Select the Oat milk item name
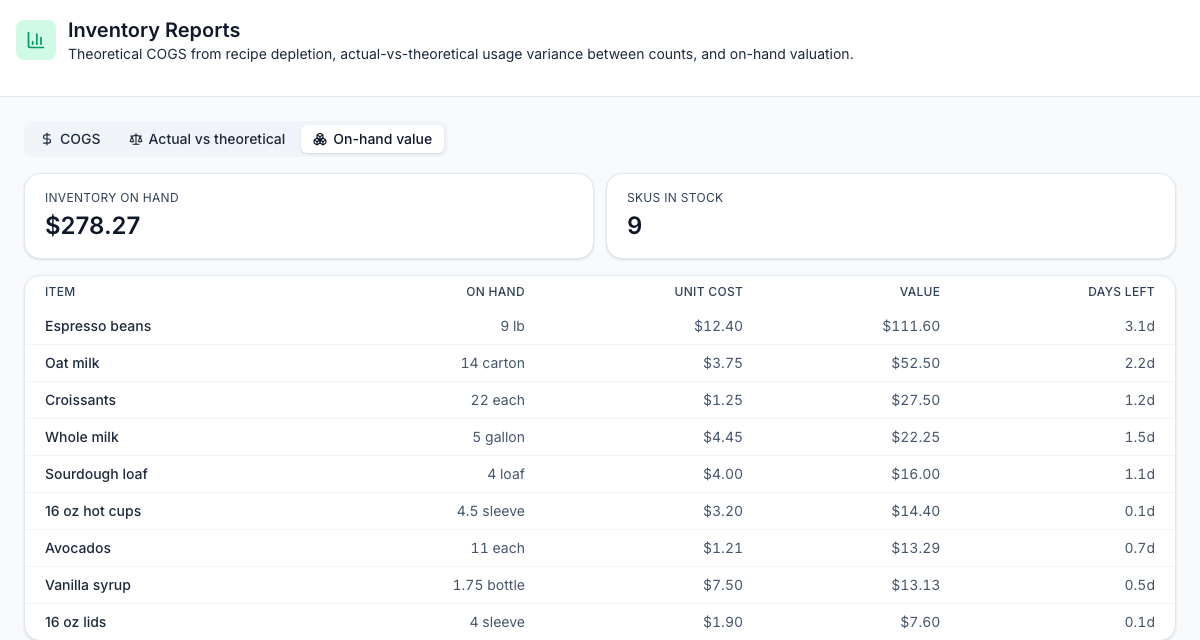The width and height of the screenshot is (1200, 640). coord(72,363)
